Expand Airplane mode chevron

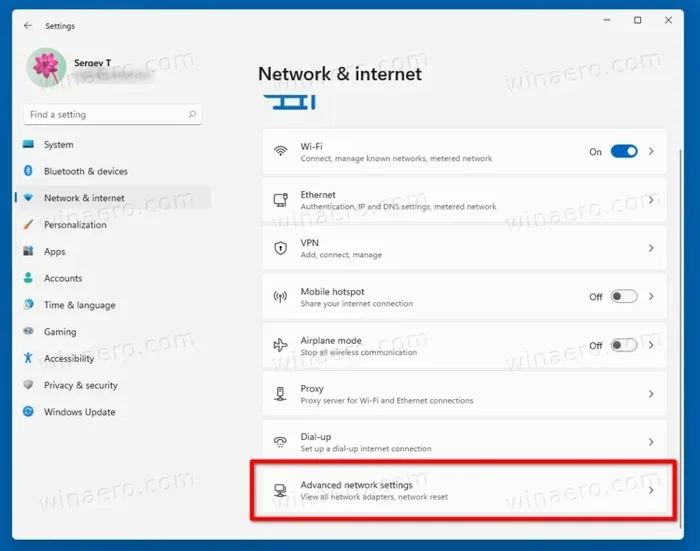point(651,345)
